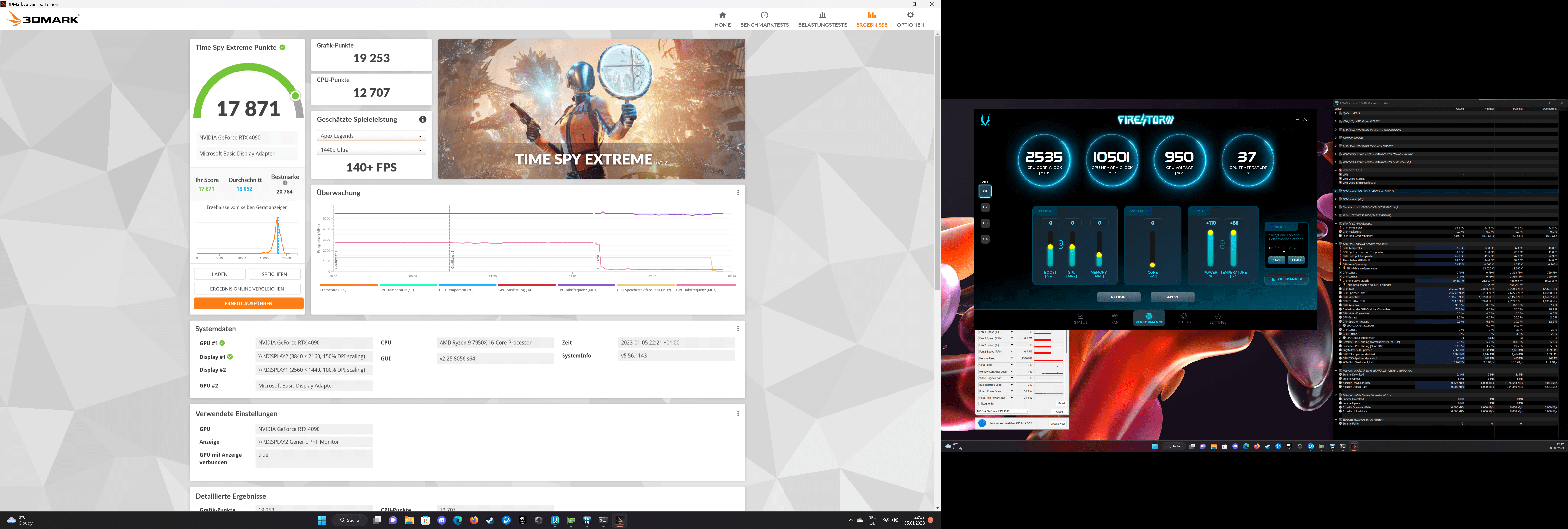
Task: Toggle the clock link icon between BOOST and GPU
Action: point(1060,245)
